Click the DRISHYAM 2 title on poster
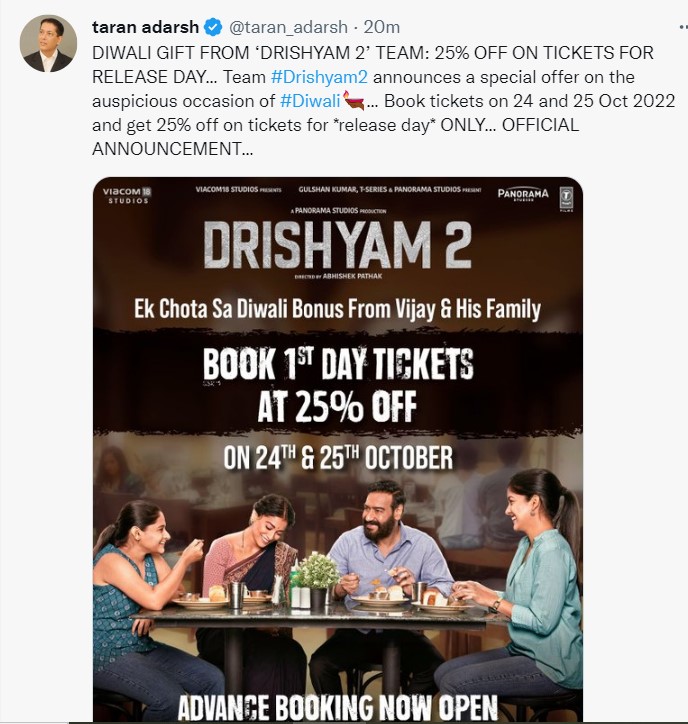 [x=338, y=245]
